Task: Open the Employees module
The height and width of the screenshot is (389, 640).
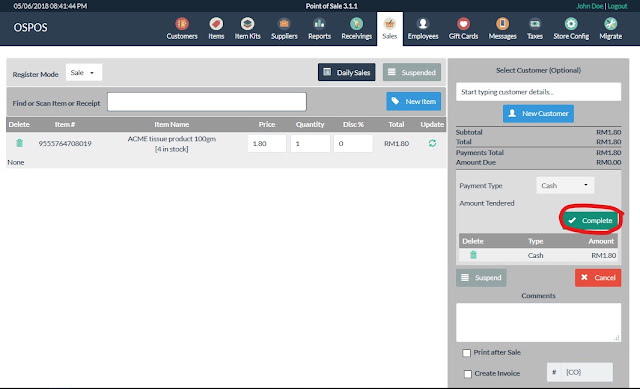Action: click(x=423, y=29)
